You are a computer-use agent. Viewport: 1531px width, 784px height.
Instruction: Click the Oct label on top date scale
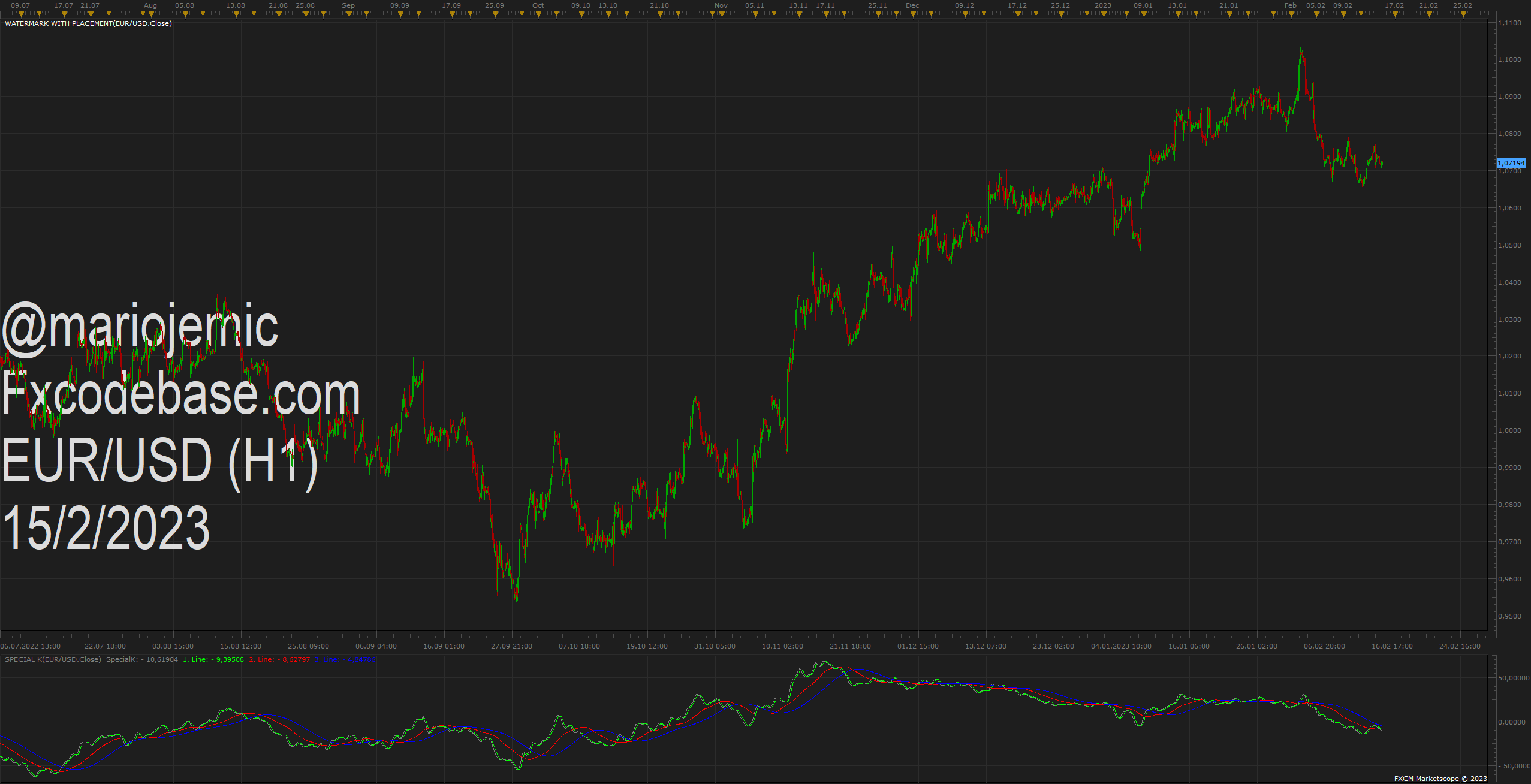coord(538,5)
